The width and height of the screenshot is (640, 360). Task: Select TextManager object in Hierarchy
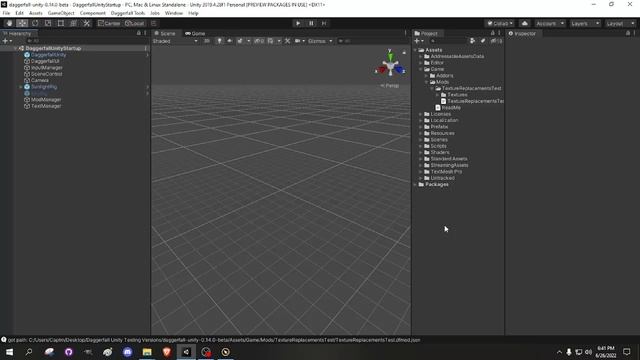[46, 106]
